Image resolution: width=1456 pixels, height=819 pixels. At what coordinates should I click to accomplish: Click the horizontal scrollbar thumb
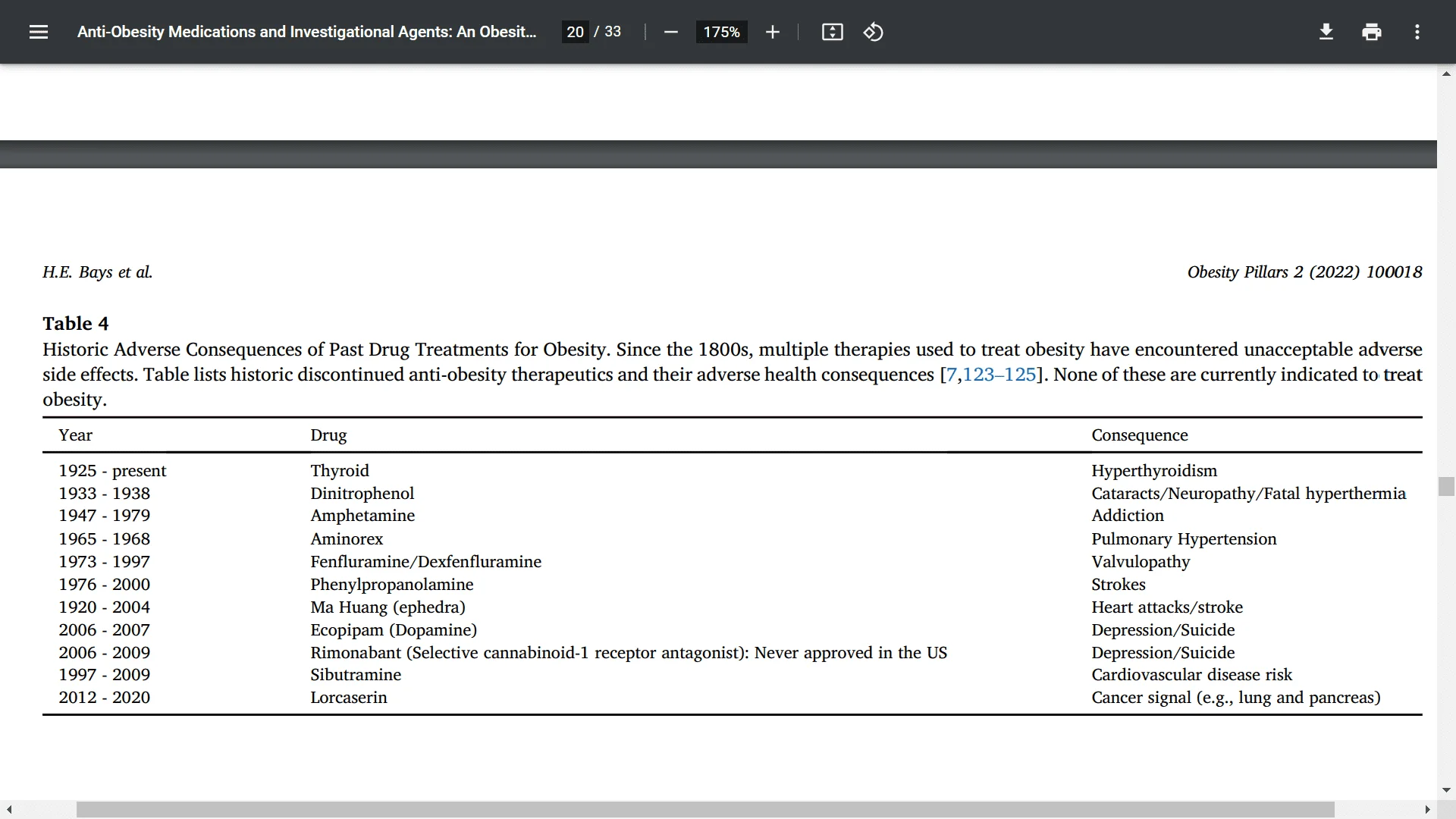[x=705, y=810]
